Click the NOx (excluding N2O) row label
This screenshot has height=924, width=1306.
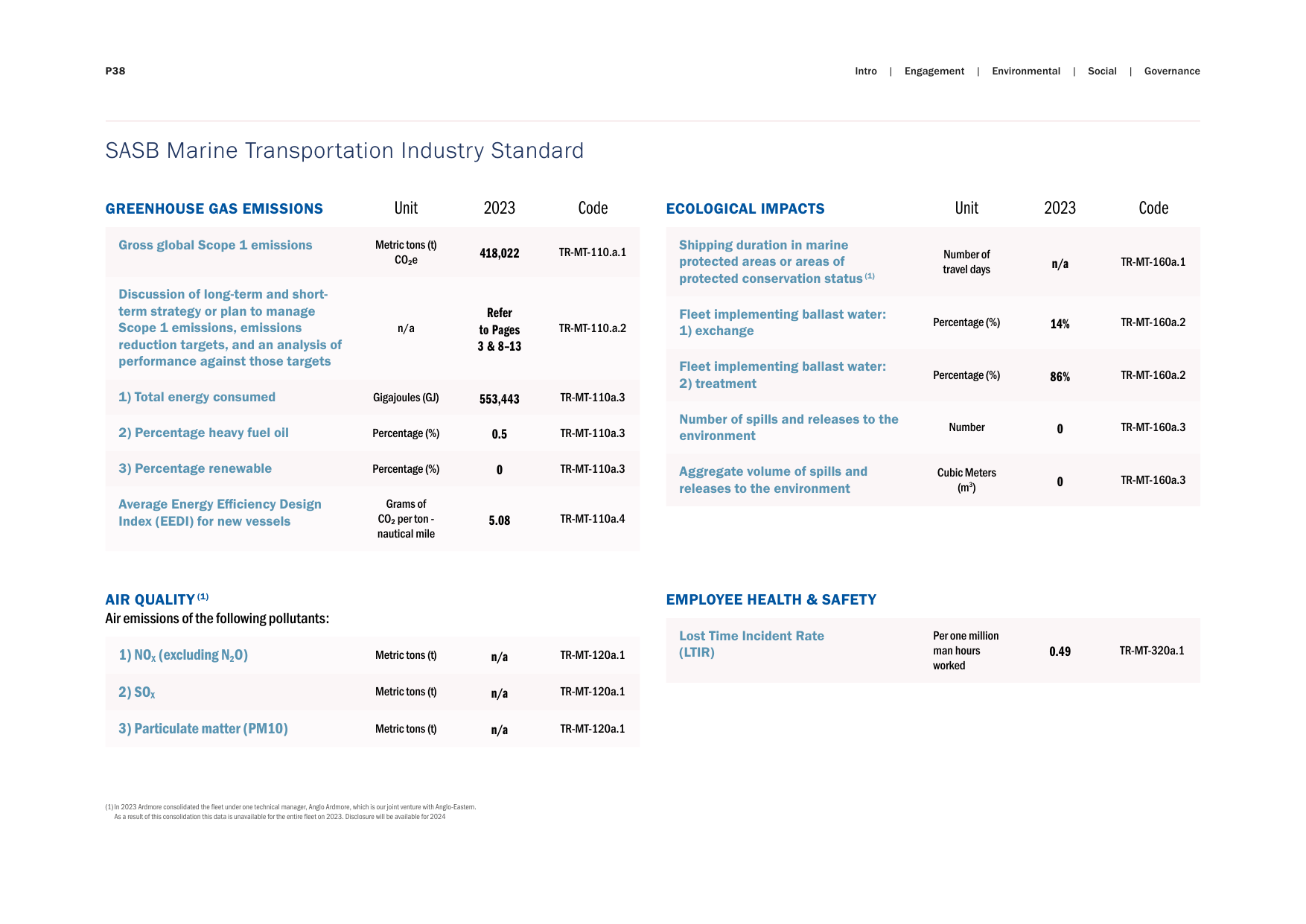183,655
